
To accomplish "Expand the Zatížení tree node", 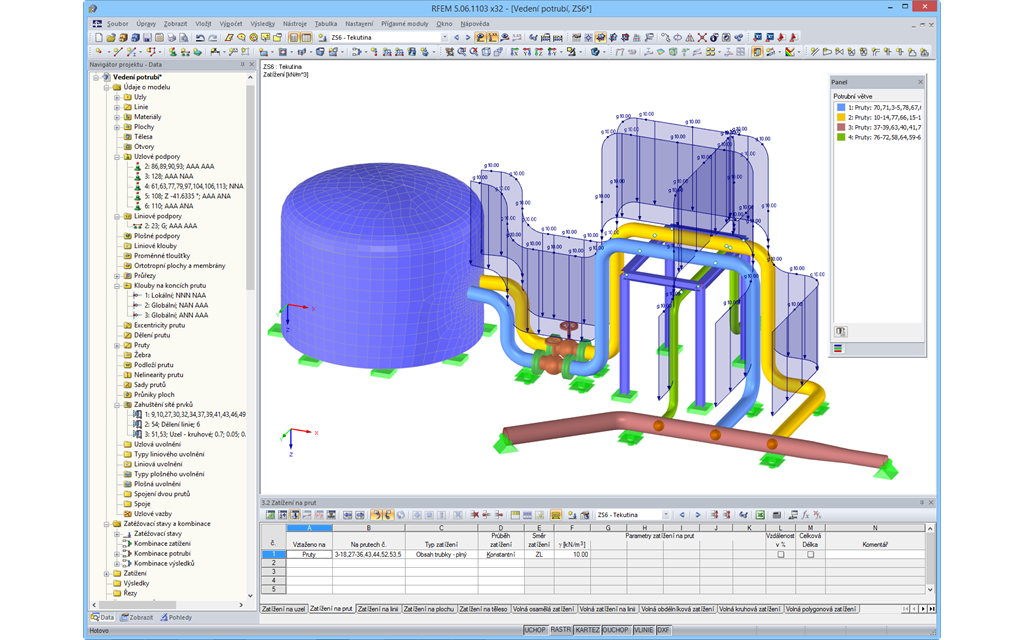I will [106, 573].
